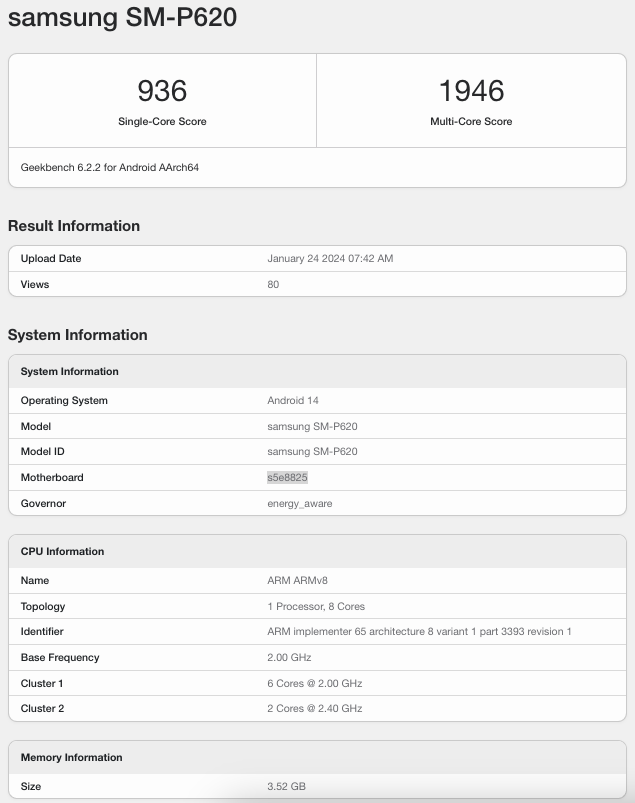This screenshot has height=803, width=635.
Task: Select the upload date January 24 2024 value
Action: click(330, 258)
